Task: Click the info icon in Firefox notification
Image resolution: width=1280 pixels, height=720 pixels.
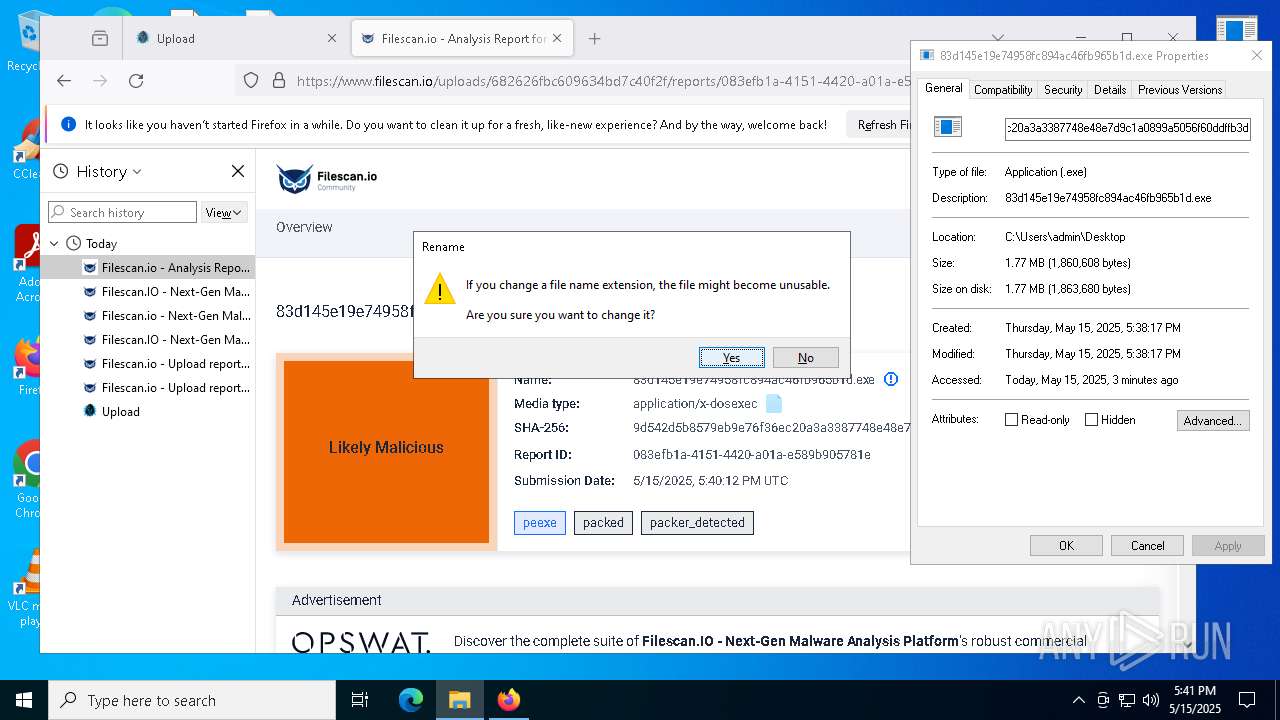Action: tap(68, 125)
